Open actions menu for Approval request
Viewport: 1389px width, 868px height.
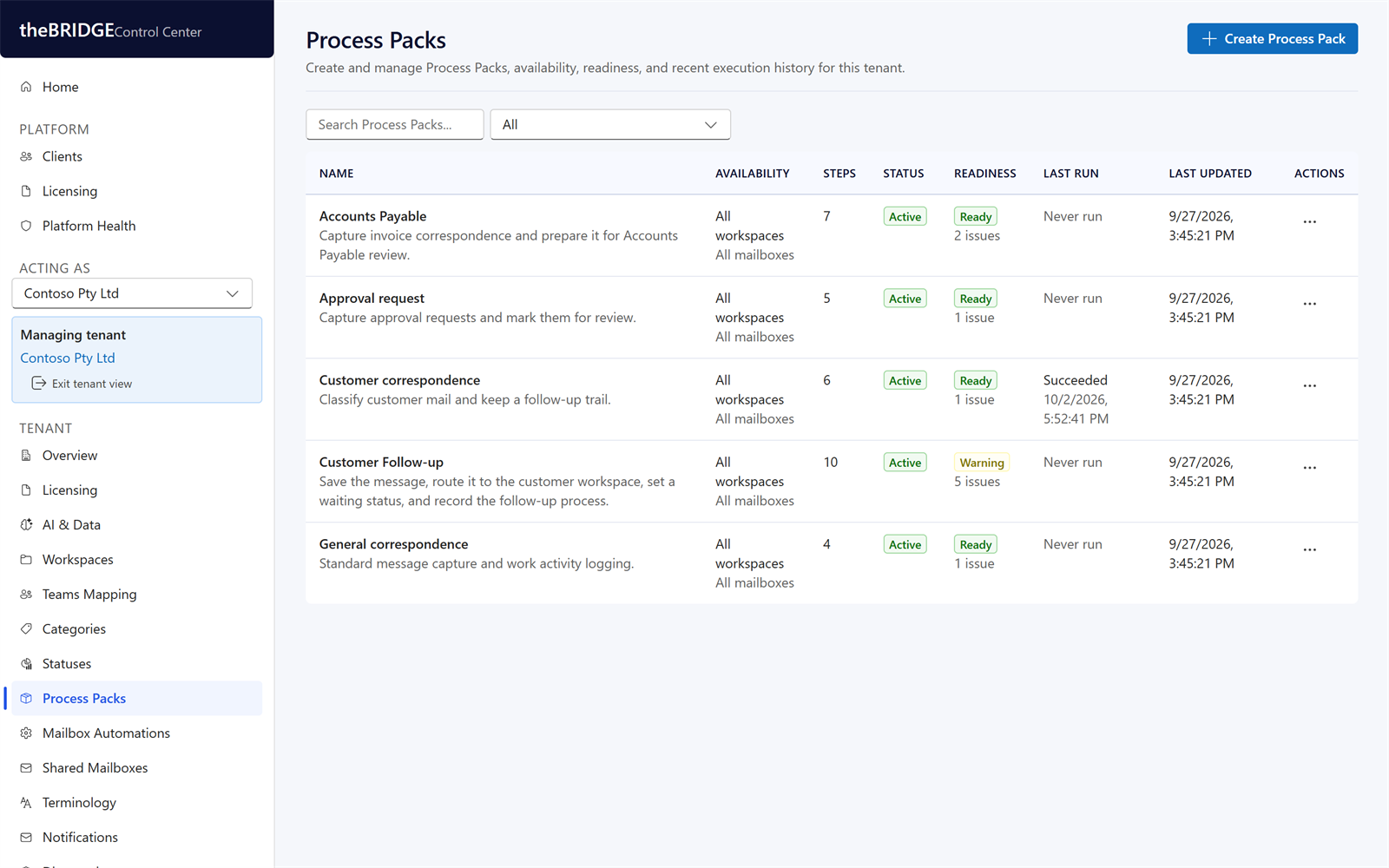click(x=1309, y=303)
